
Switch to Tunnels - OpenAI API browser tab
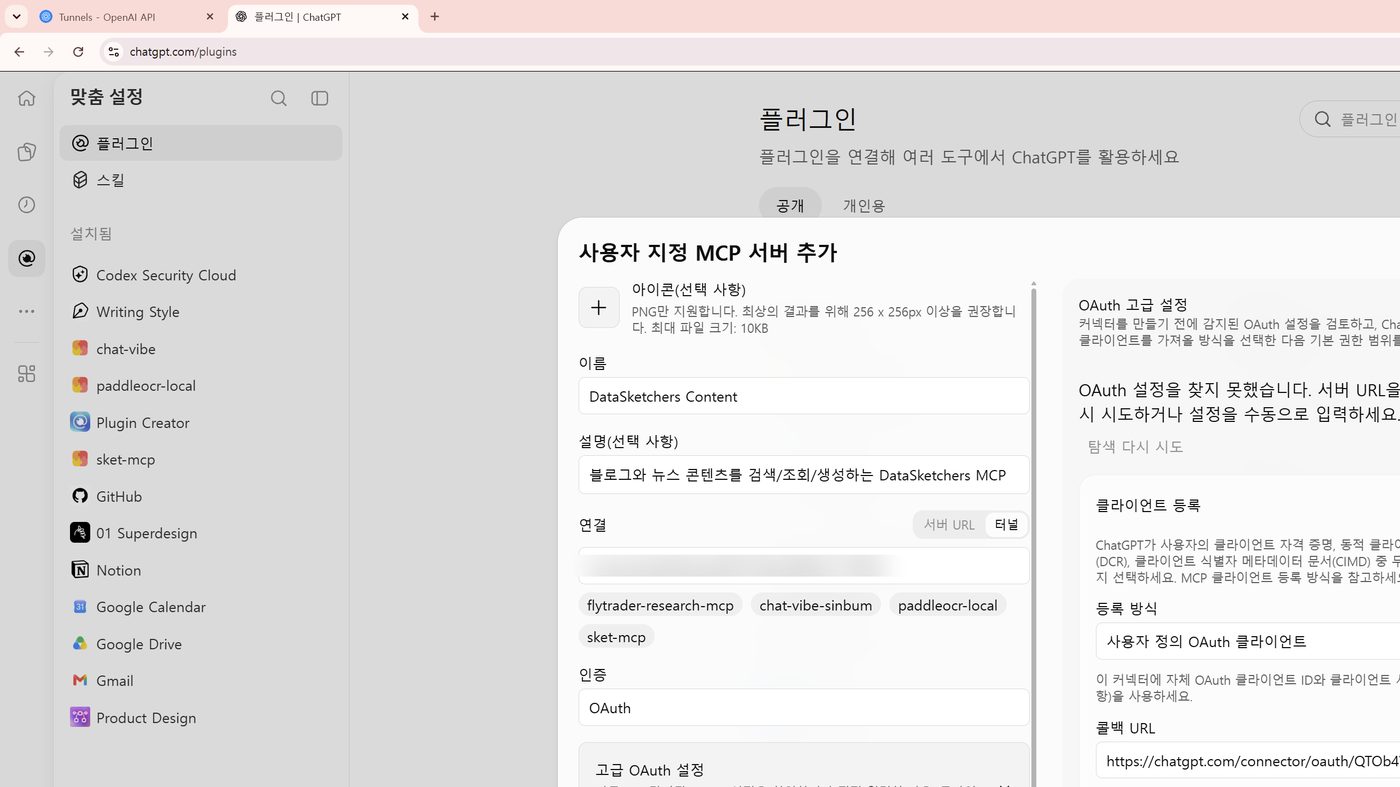coord(128,17)
